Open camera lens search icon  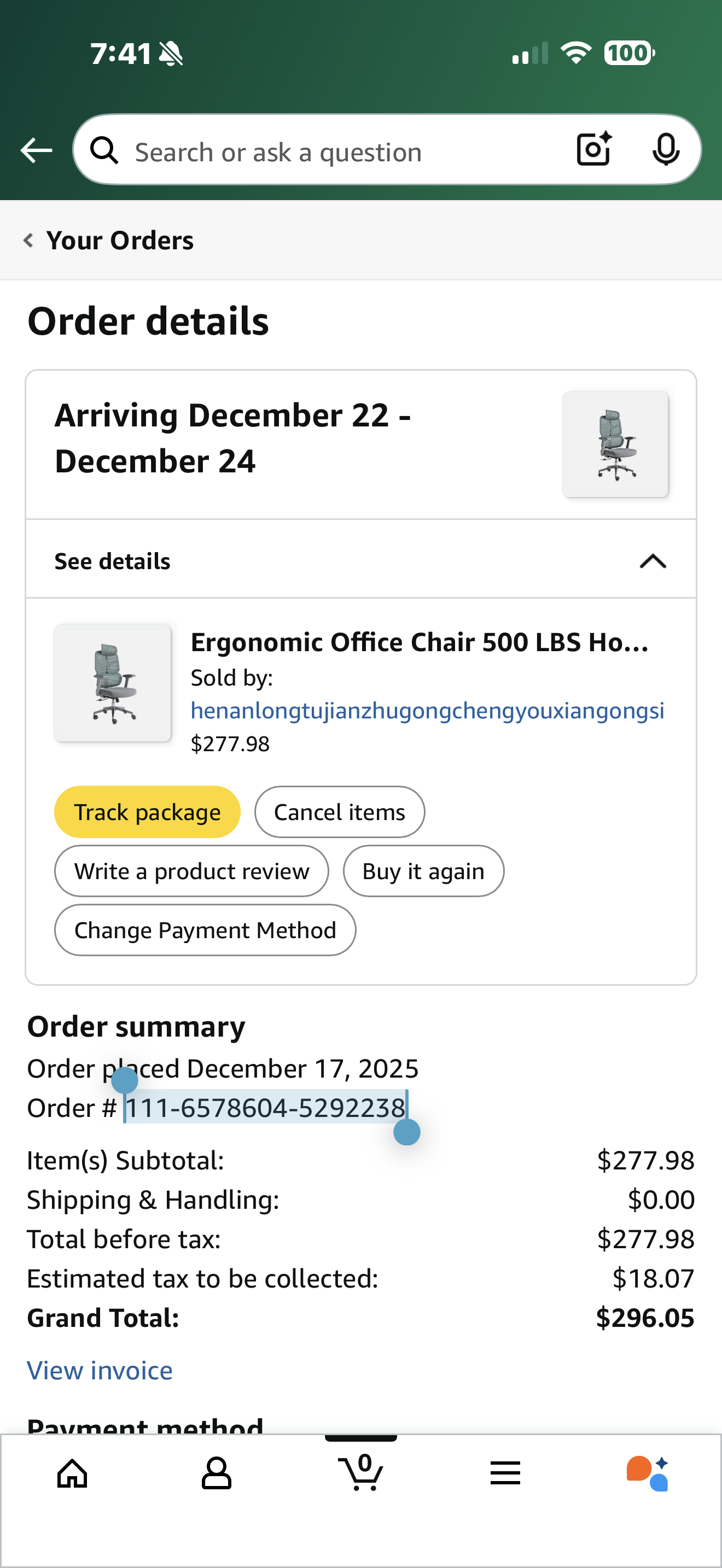tap(593, 150)
